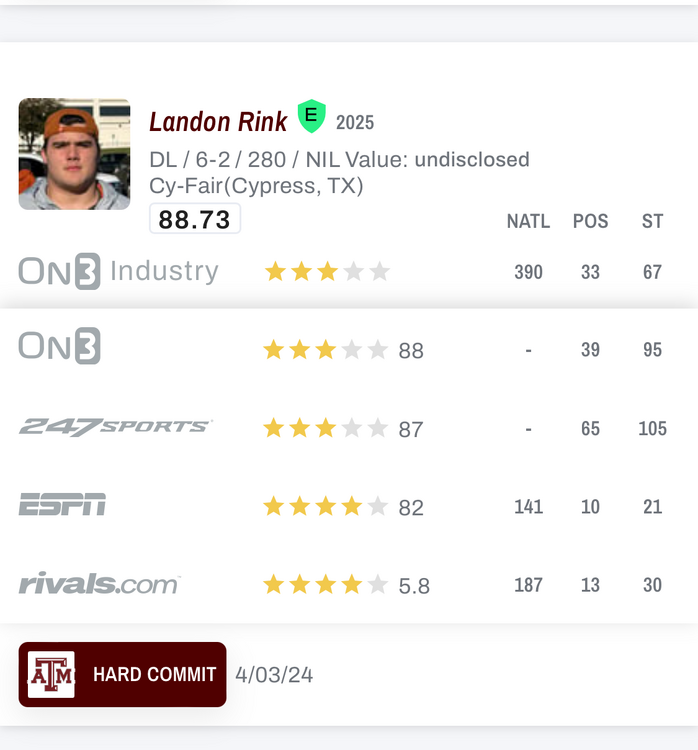Click the 4/03/24 commitment date
This screenshot has height=750, width=698.
coord(274,675)
